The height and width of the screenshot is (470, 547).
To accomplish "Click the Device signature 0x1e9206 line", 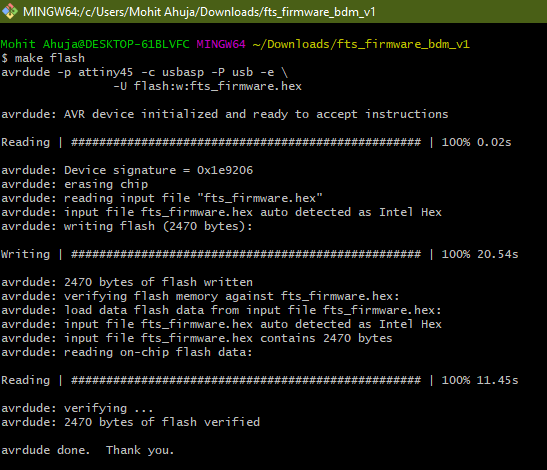I will [127, 170].
